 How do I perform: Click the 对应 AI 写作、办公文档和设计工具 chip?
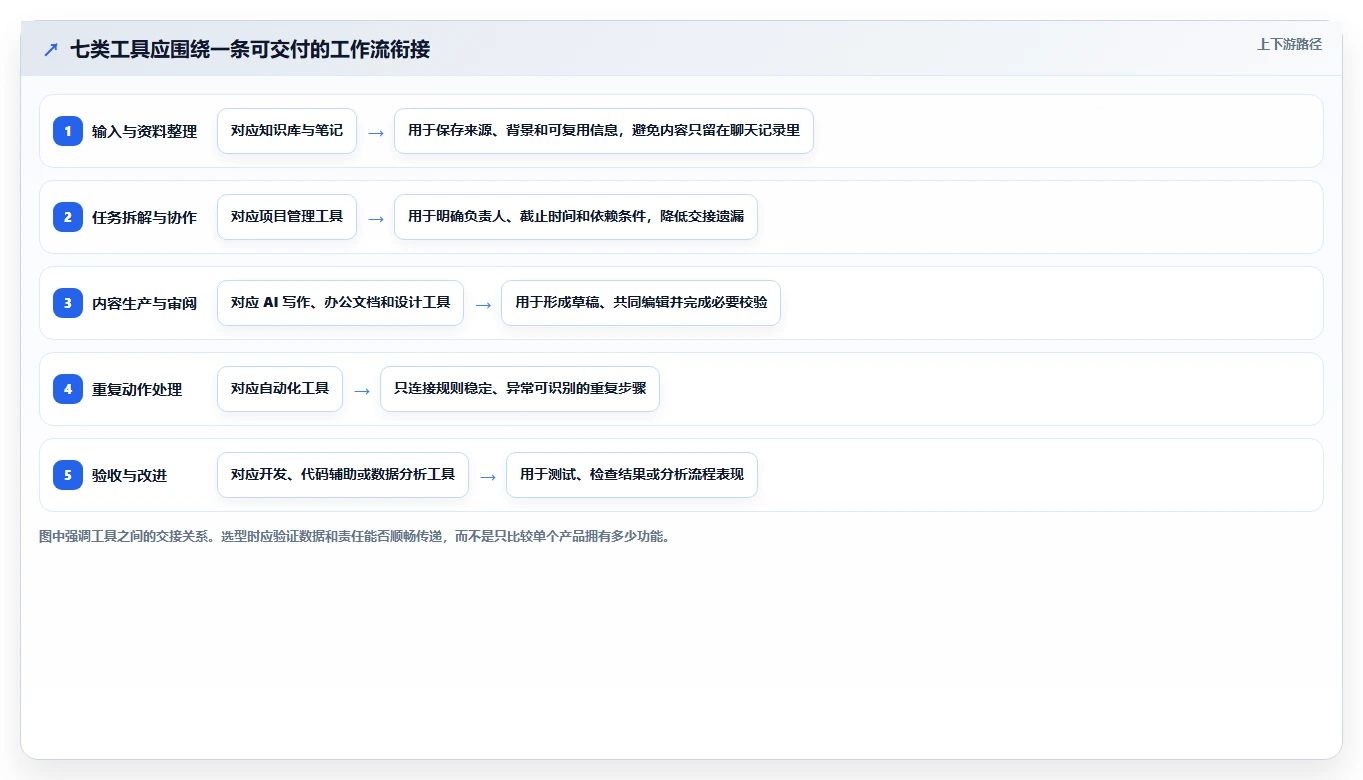(340, 303)
